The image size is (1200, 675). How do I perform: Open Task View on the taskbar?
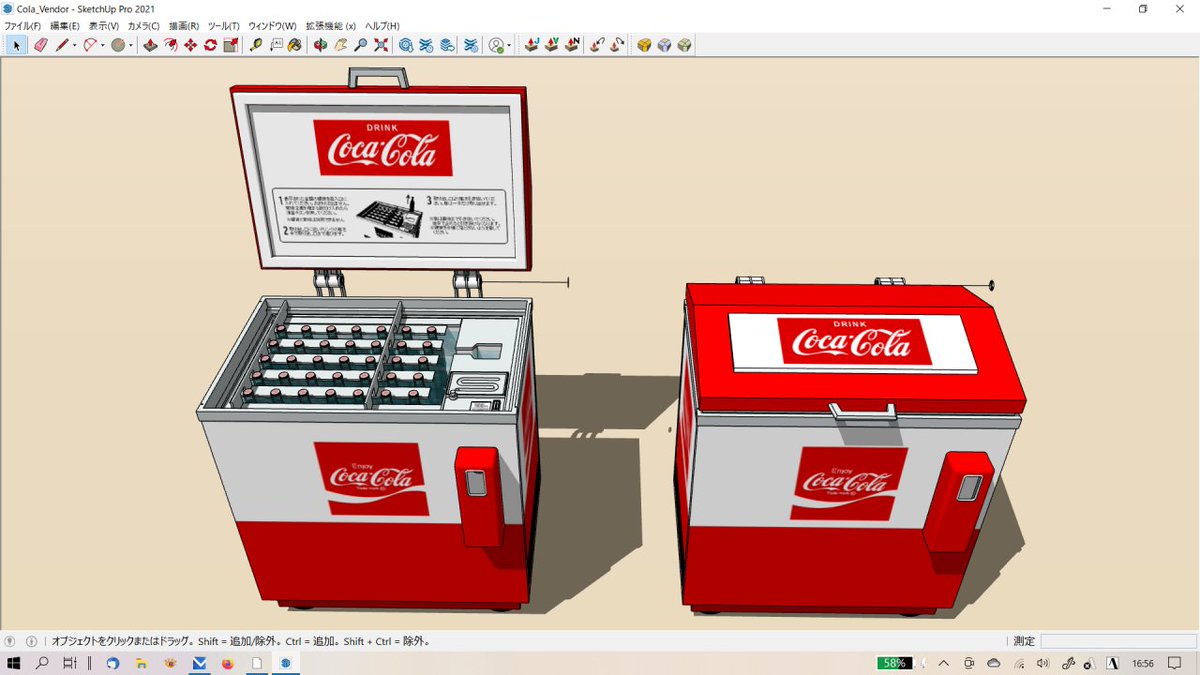70,663
